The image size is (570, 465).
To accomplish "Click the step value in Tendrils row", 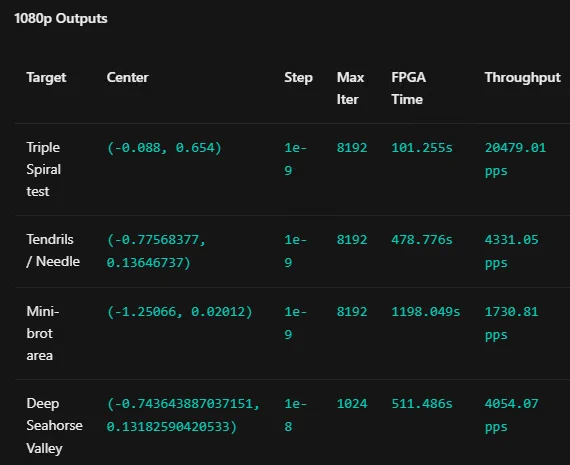I will pyautogui.click(x=295, y=251).
